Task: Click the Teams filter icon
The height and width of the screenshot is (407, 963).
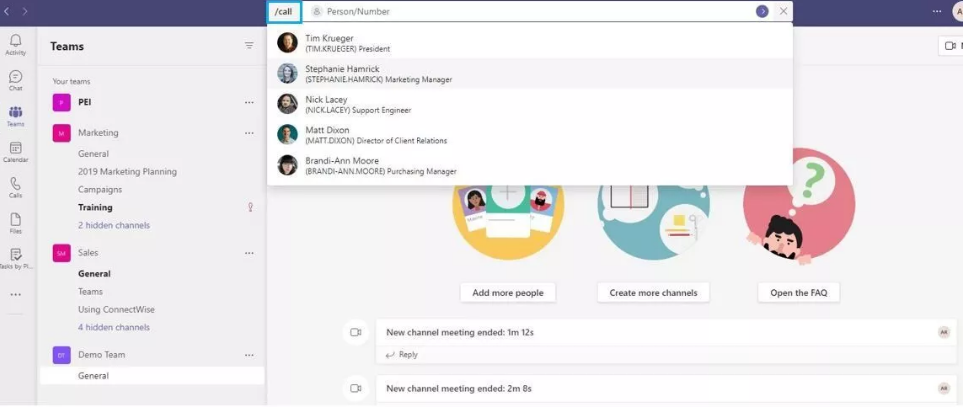Action: (249, 45)
